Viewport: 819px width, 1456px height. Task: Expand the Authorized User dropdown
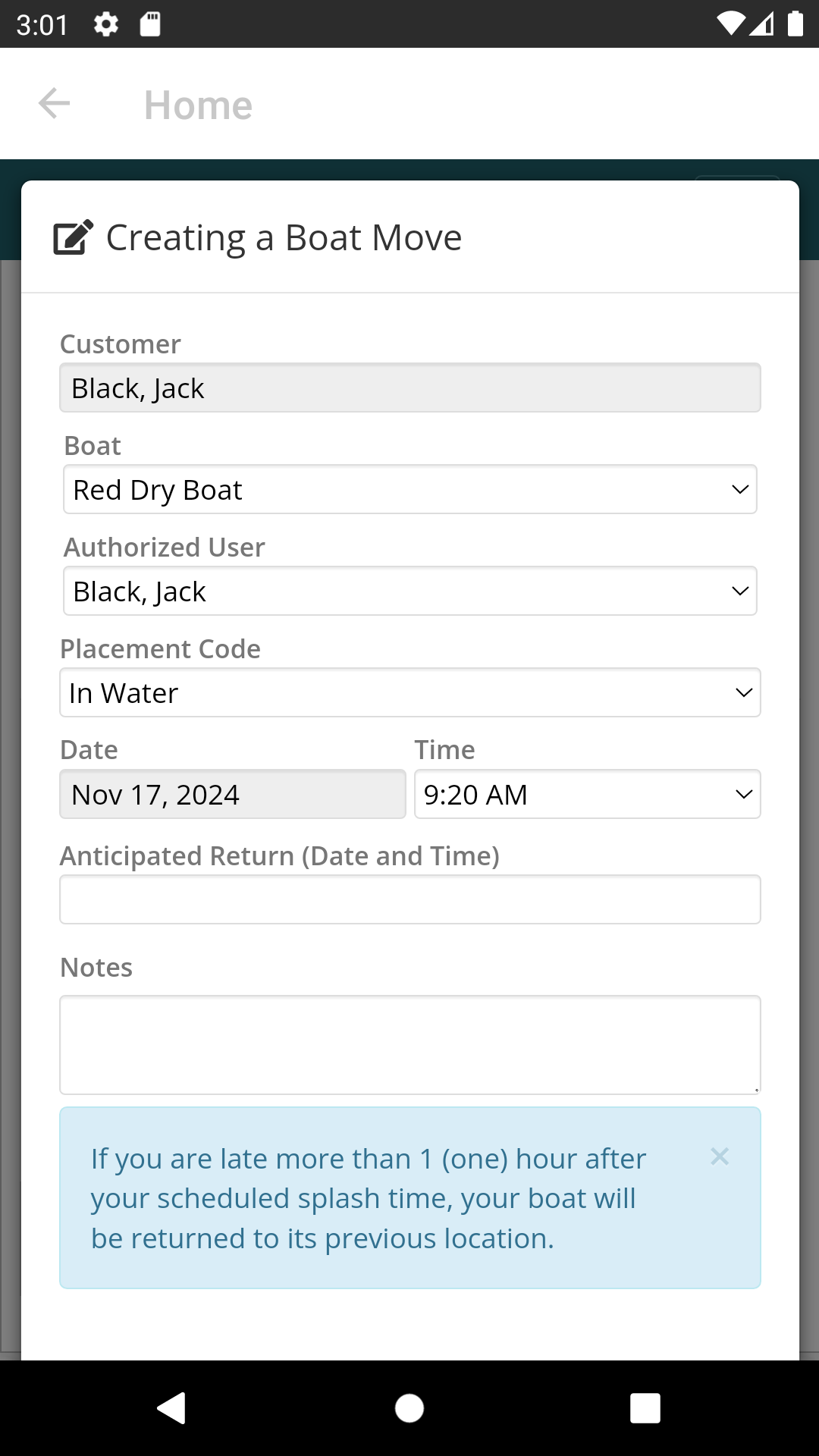click(x=410, y=591)
